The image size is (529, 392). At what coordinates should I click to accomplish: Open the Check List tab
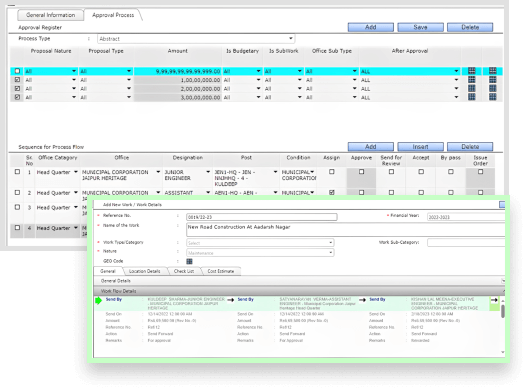[184, 271]
